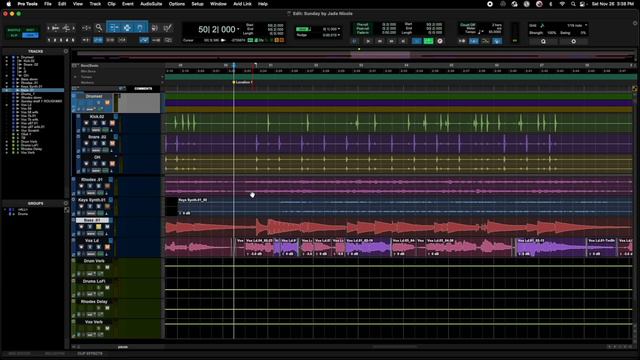This screenshot has width=640, height=360.
Task: Expand the Tempo ruler disclosure triangle
Action: [75, 77]
